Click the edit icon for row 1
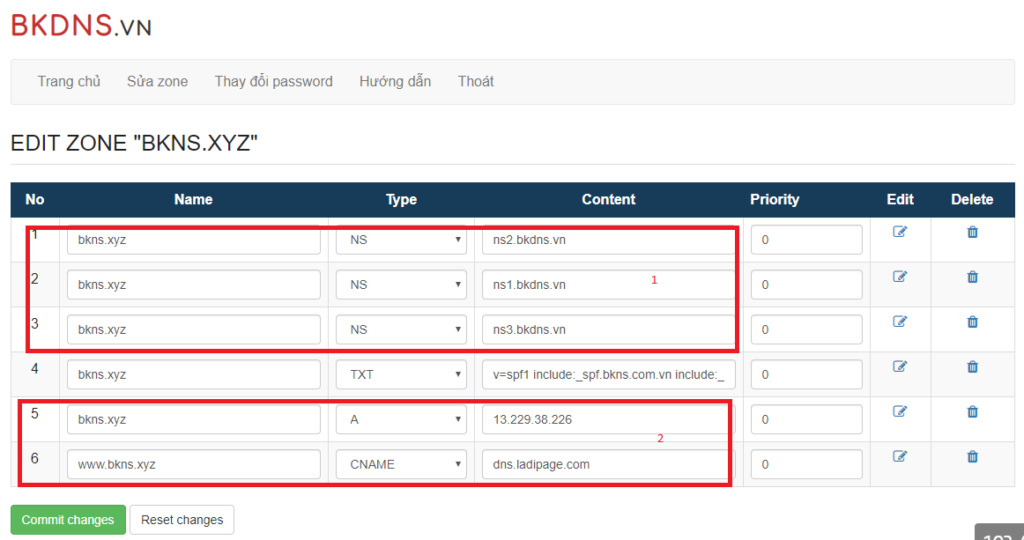The image size is (1024, 540). tap(899, 232)
